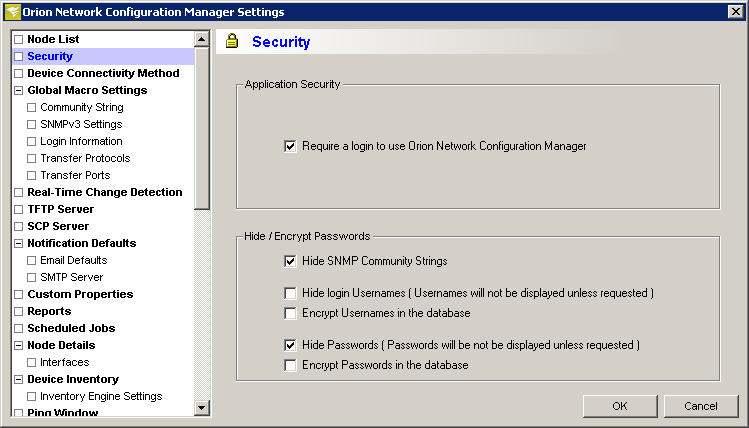The image size is (749, 428).
Task: Click the tree scrollbar thumb
Action: point(202,128)
